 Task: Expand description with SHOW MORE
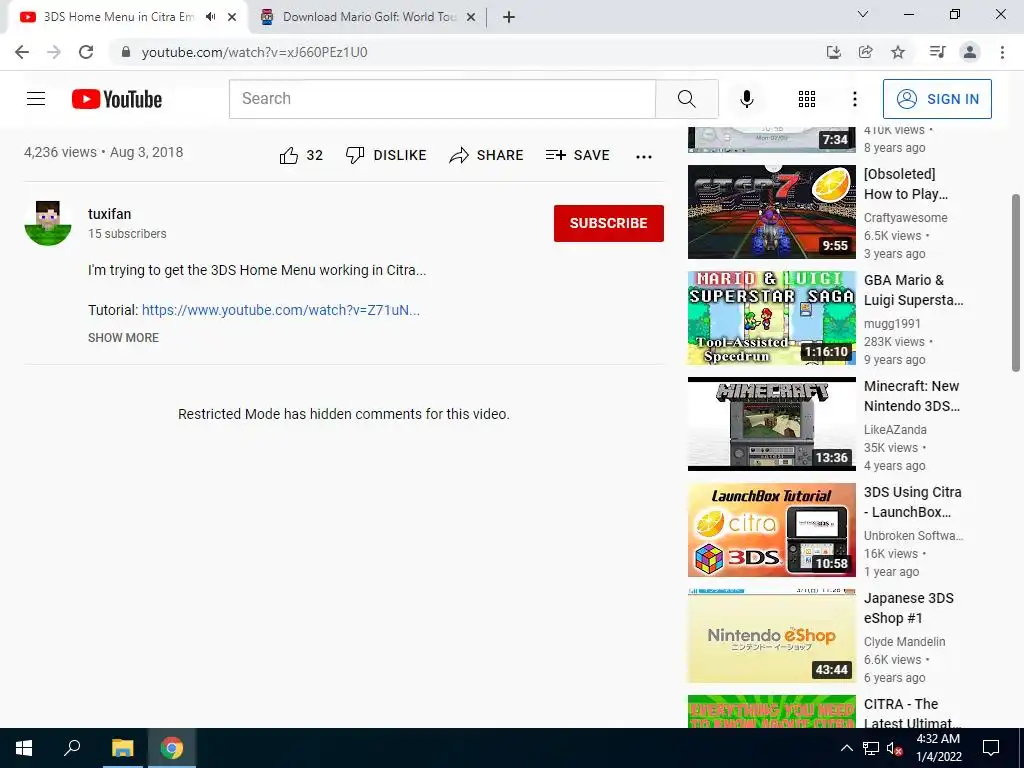[123, 338]
